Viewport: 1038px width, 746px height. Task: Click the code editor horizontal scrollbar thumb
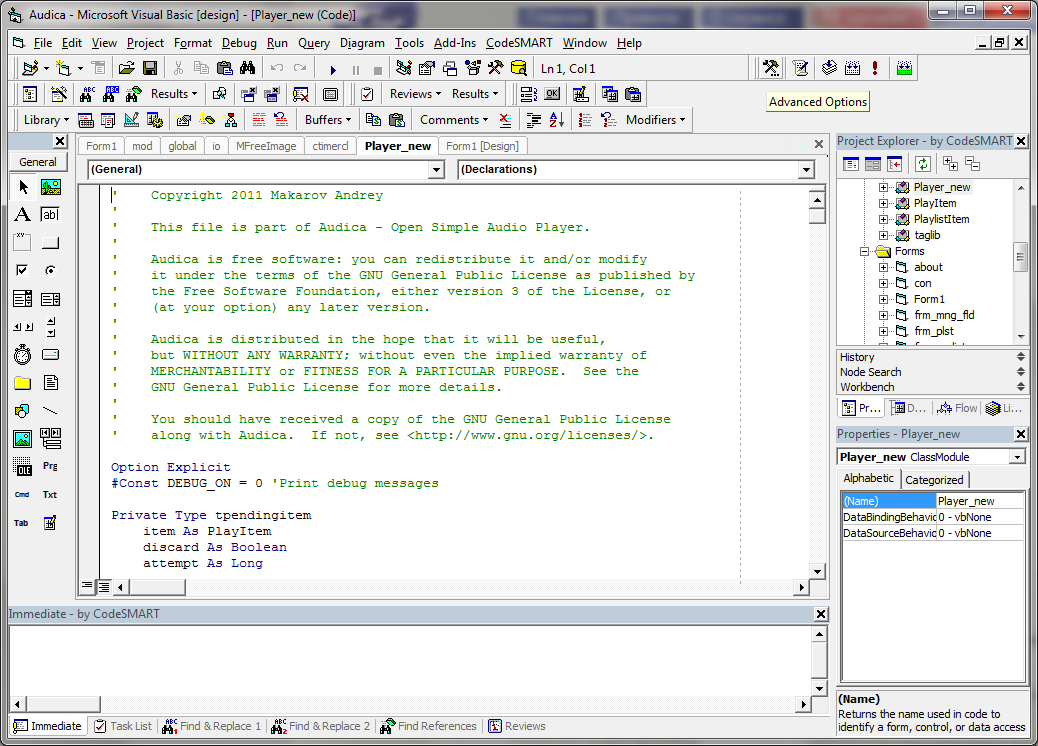pyautogui.click(x=157, y=587)
